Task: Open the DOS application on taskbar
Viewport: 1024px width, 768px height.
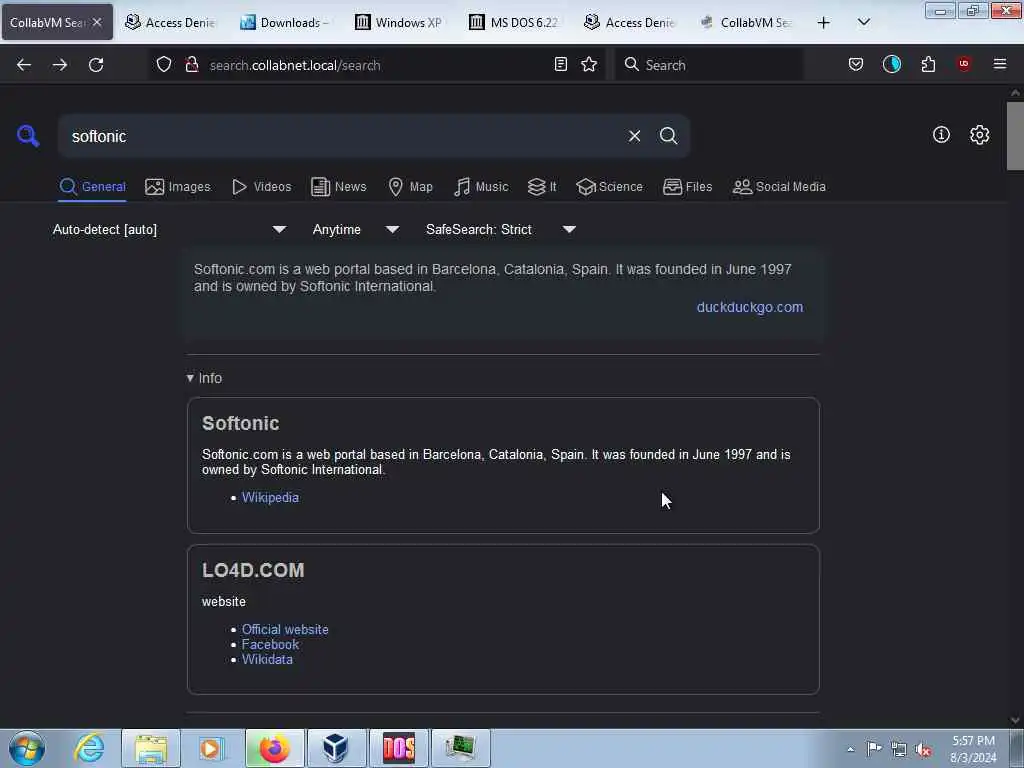Action: tap(398, 748)
